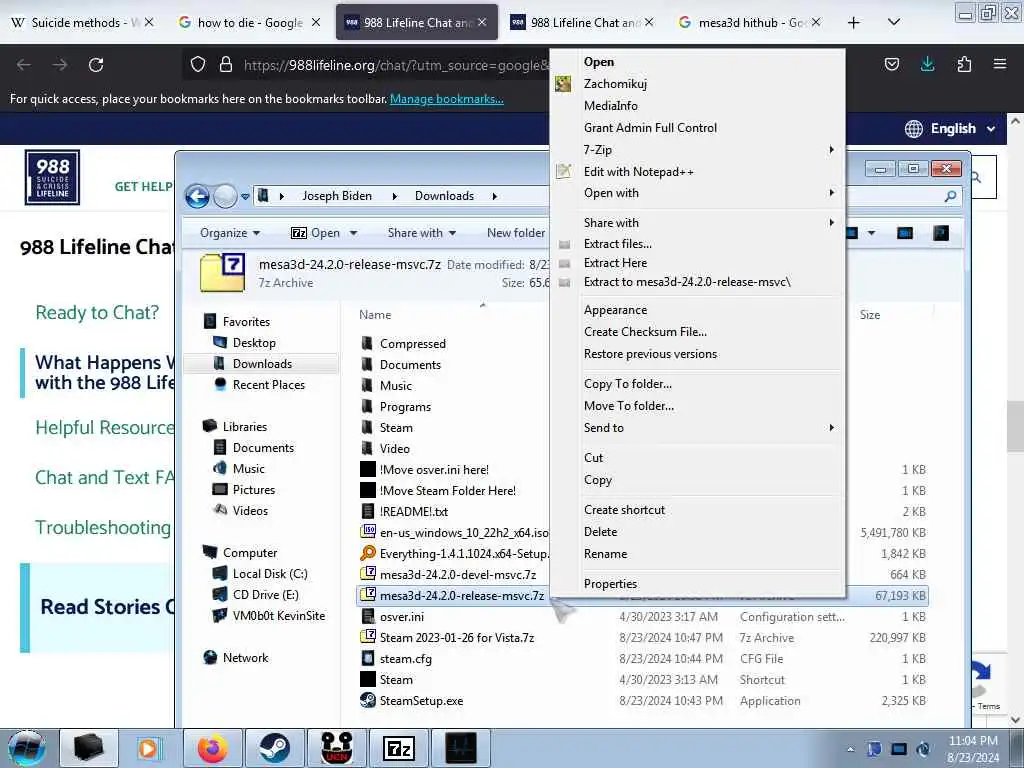Click the preview pane icon in Explorer toolbar
The width and height of the screenshot is (1024, 768).
(x=904, y=233)
